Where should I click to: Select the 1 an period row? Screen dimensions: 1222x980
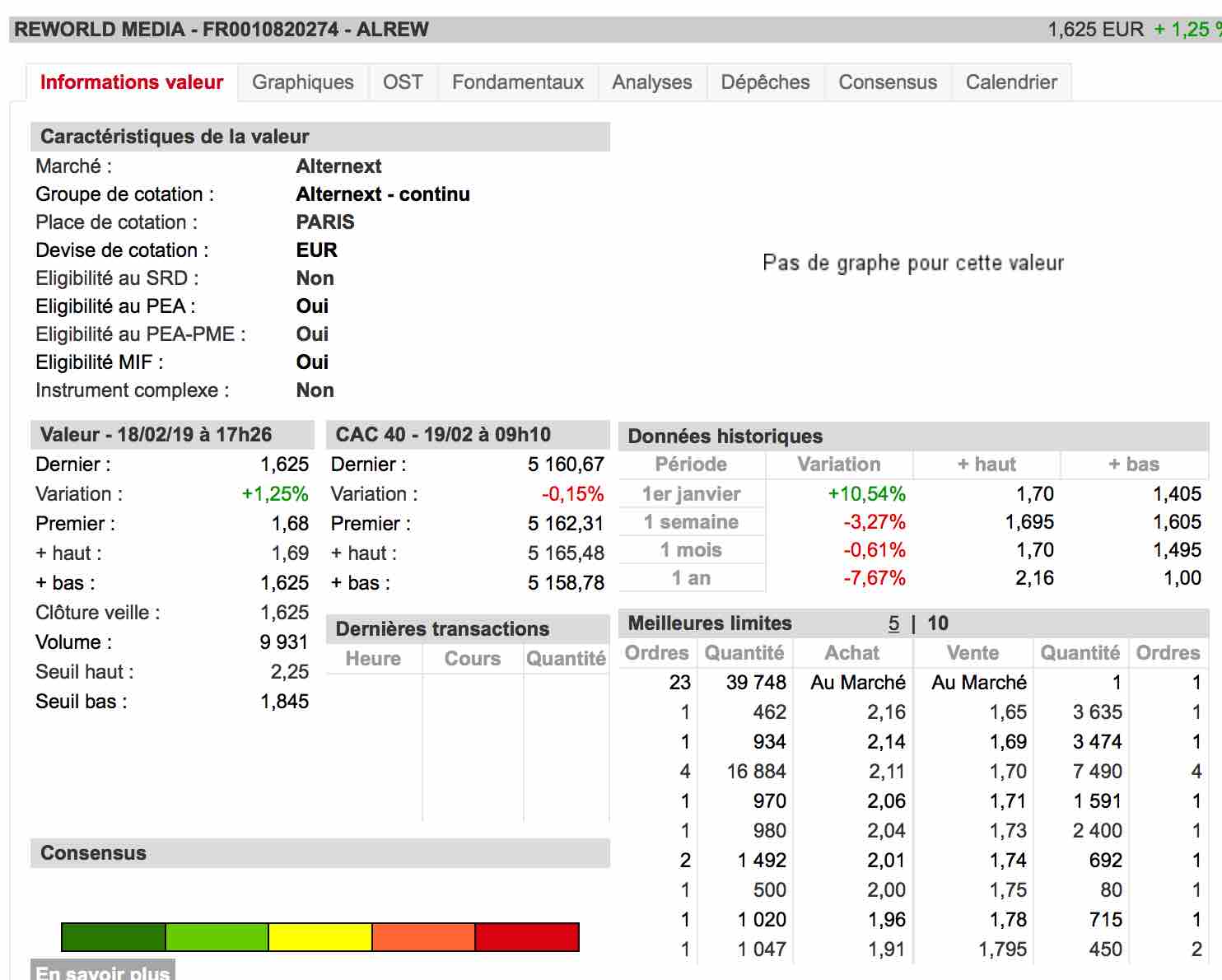coord(692,578)
